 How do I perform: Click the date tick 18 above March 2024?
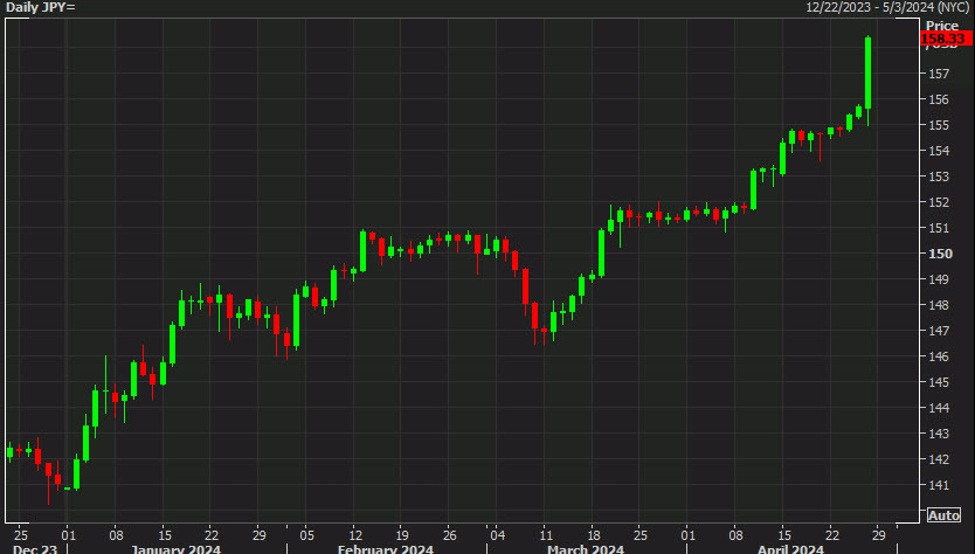pyautogui.click(x=593, y=535)
